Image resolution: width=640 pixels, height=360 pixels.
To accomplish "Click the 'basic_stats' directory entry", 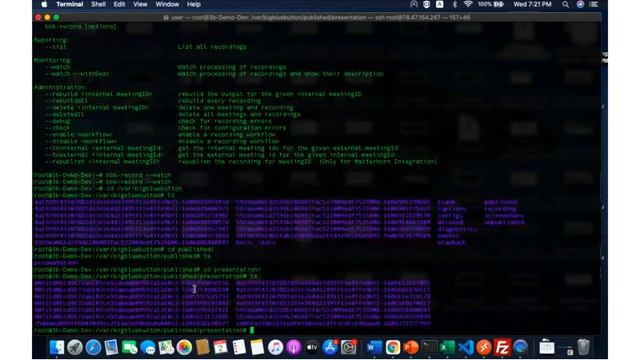I will tap(256, 242).
